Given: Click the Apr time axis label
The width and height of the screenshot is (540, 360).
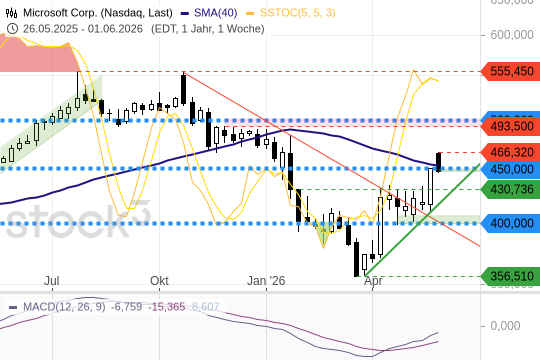Looking at the screenshot, I should [x=373, y=281].
